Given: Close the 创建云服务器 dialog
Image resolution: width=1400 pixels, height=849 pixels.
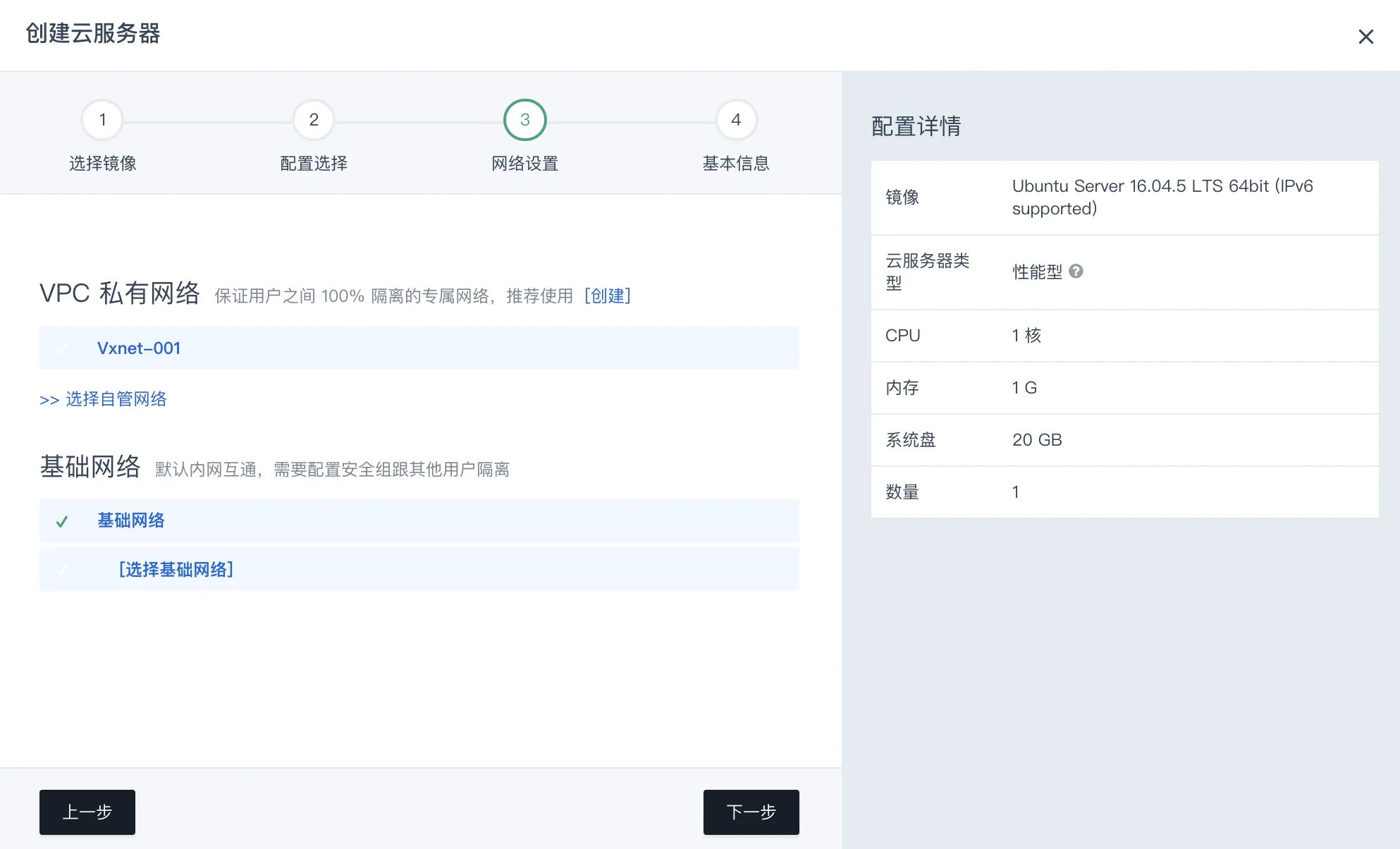Looking at the screenshot, I should (x=1366, y=36).
